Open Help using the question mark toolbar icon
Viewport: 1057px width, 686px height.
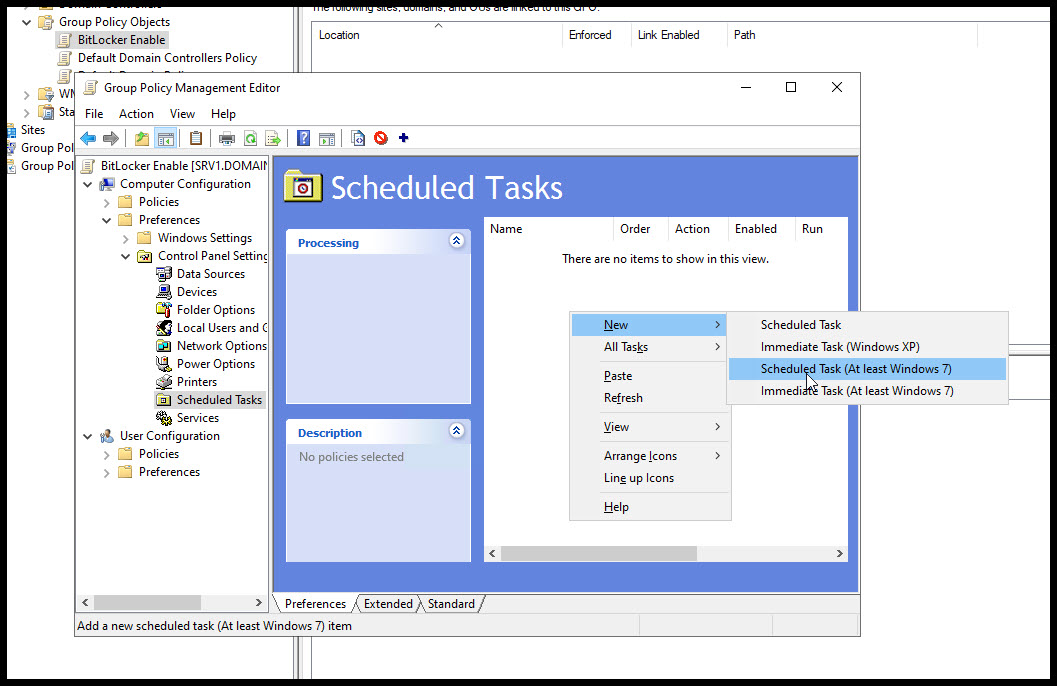302,138
